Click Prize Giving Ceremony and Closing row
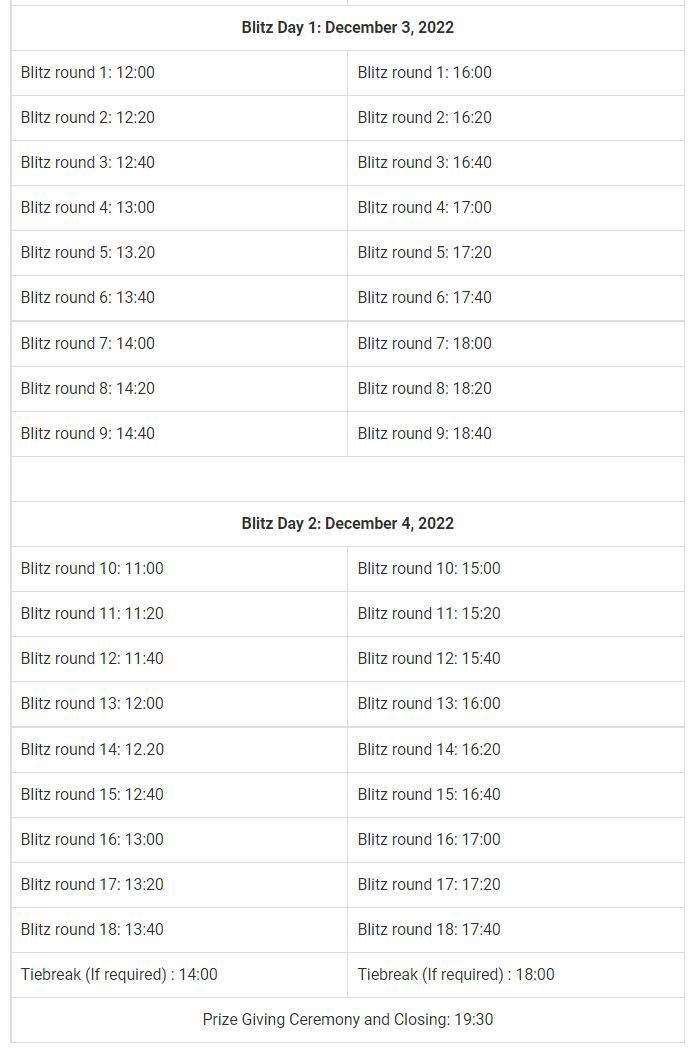Image resolution: width=695 pixels, height=1050 pixels. (x=347, y=1020)
